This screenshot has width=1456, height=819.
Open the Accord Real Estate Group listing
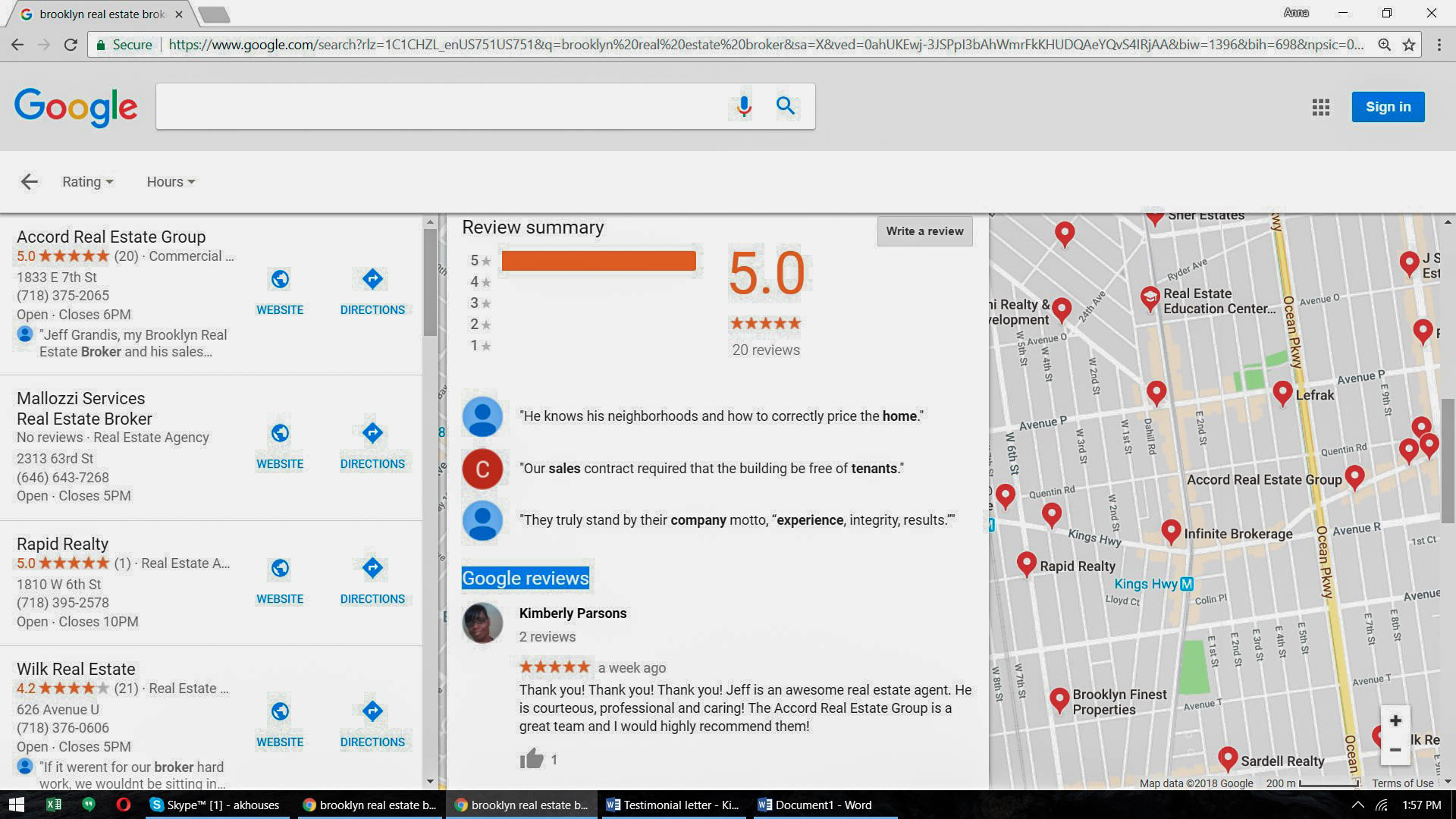click(x=111, y=237)
